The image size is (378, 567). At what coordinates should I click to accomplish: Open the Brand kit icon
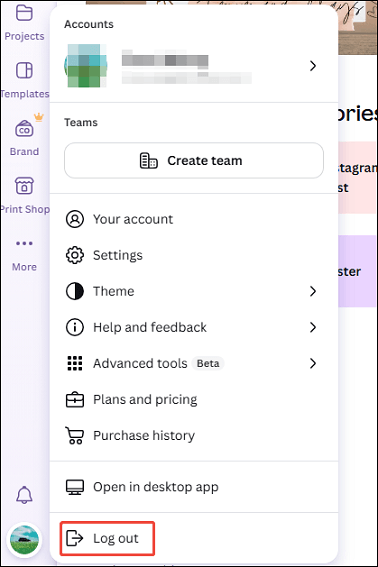point(24,129)
